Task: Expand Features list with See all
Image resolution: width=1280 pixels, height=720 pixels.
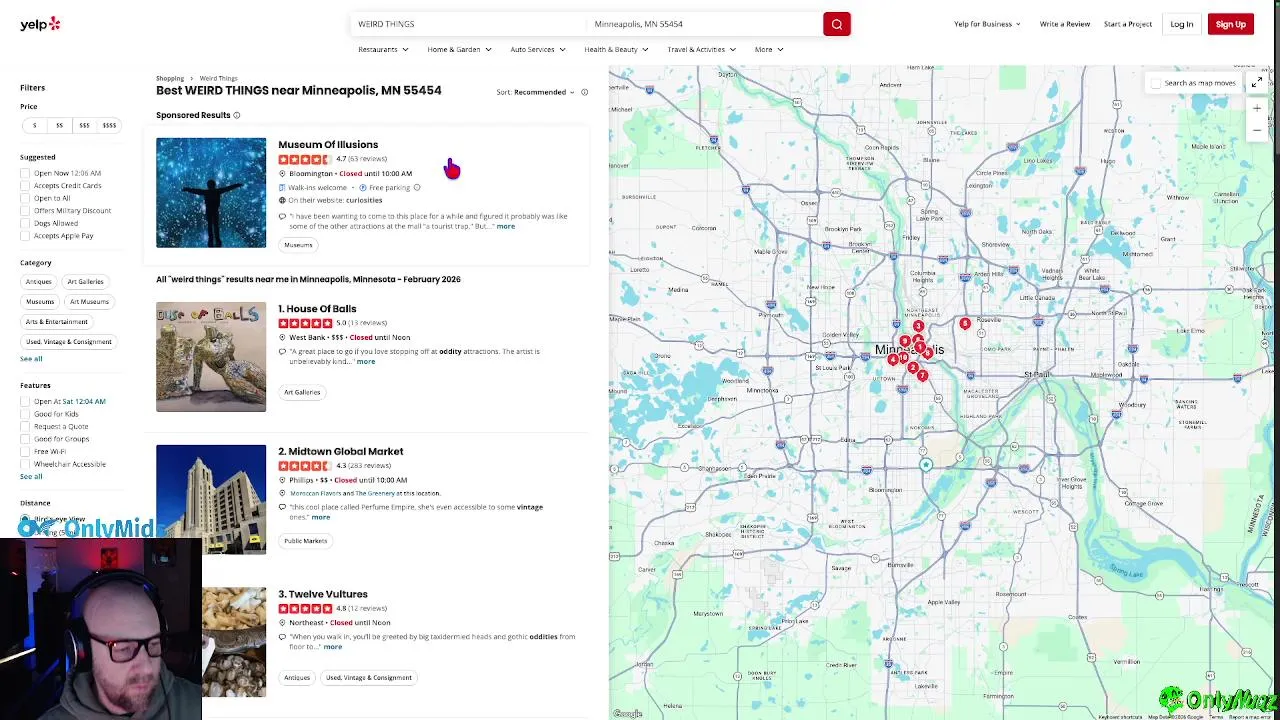Action: (x=31, y=477)
